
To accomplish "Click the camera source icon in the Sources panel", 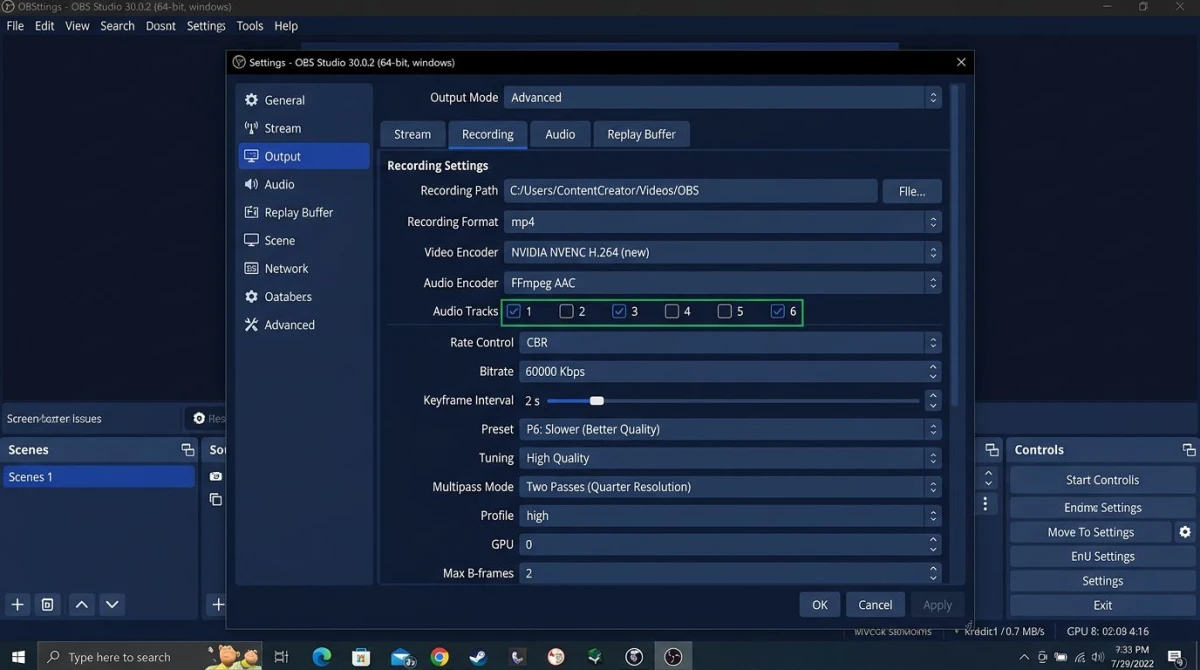I will (x=216, y=477).
